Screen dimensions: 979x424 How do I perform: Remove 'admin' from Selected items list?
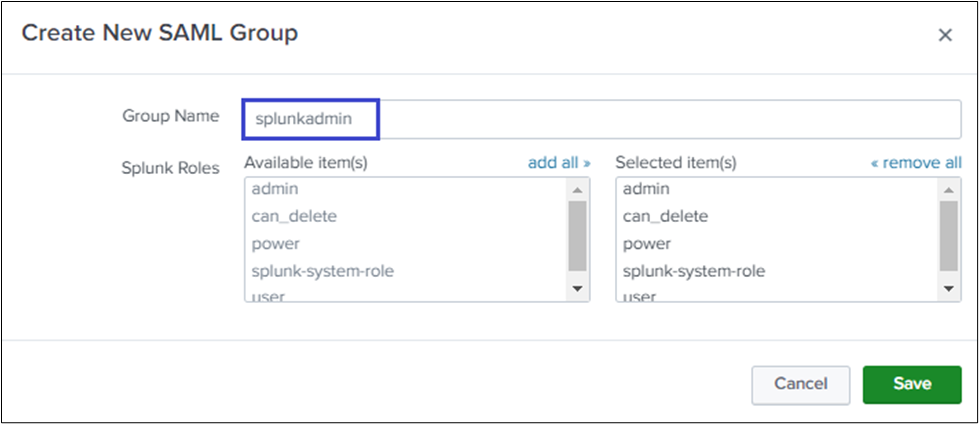646,189
